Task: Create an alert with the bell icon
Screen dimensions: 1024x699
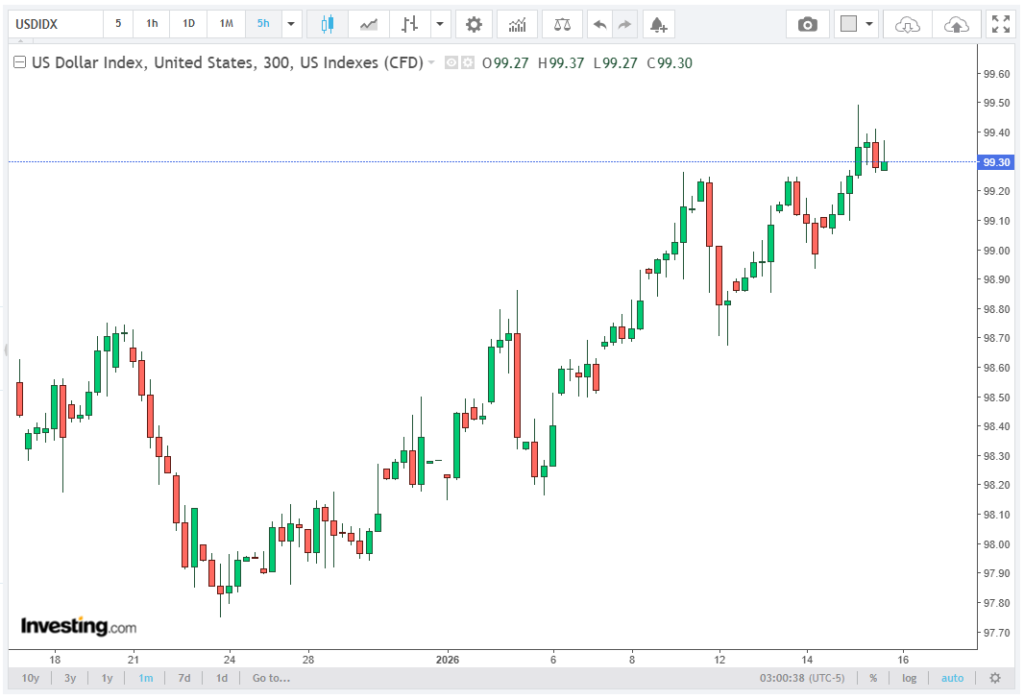Action: point(656,24)
